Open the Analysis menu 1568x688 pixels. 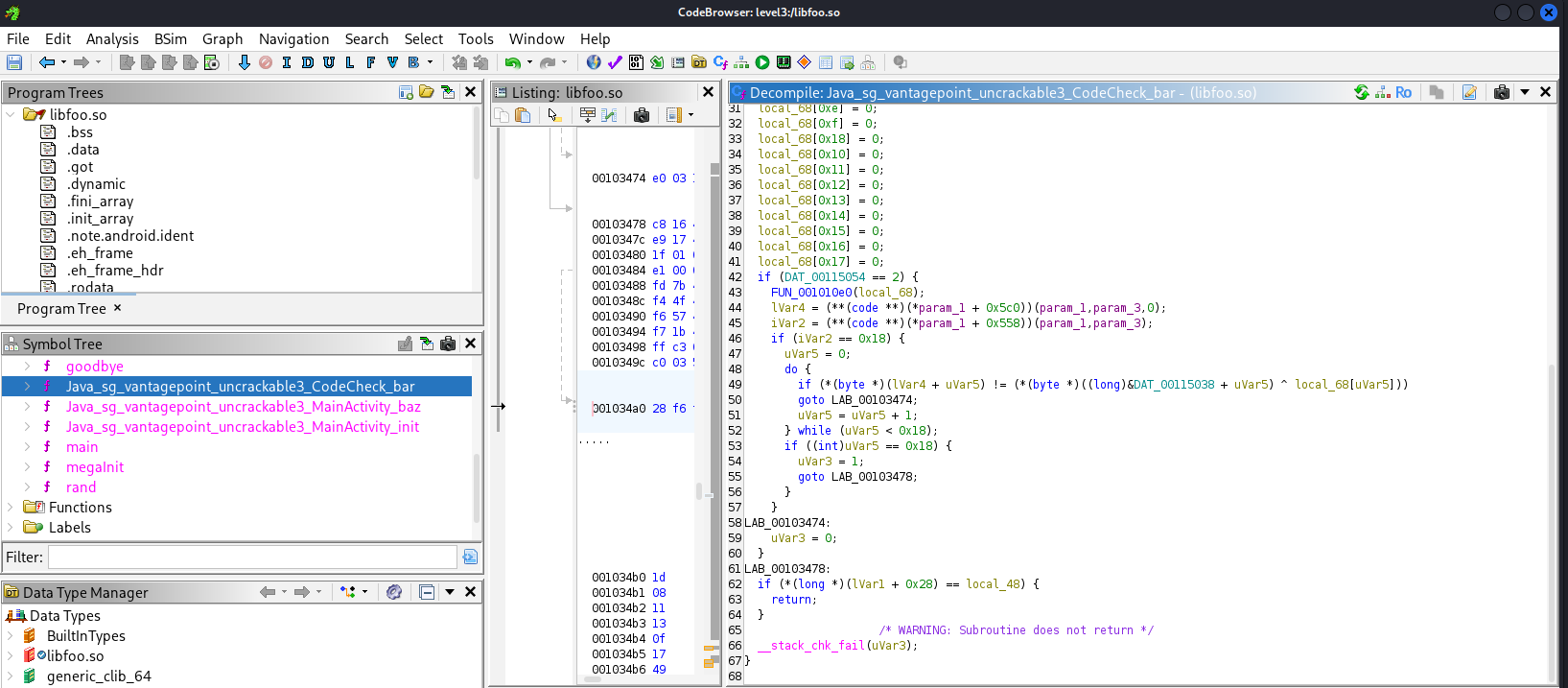(112, 38)
